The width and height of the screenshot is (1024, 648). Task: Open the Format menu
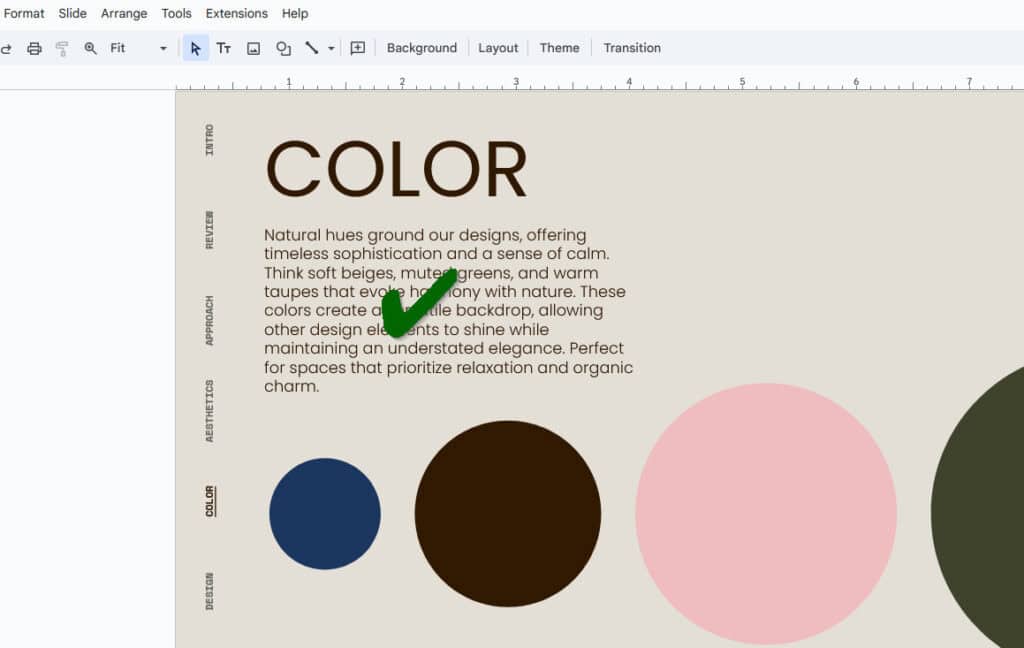click(x=24, y=14)
